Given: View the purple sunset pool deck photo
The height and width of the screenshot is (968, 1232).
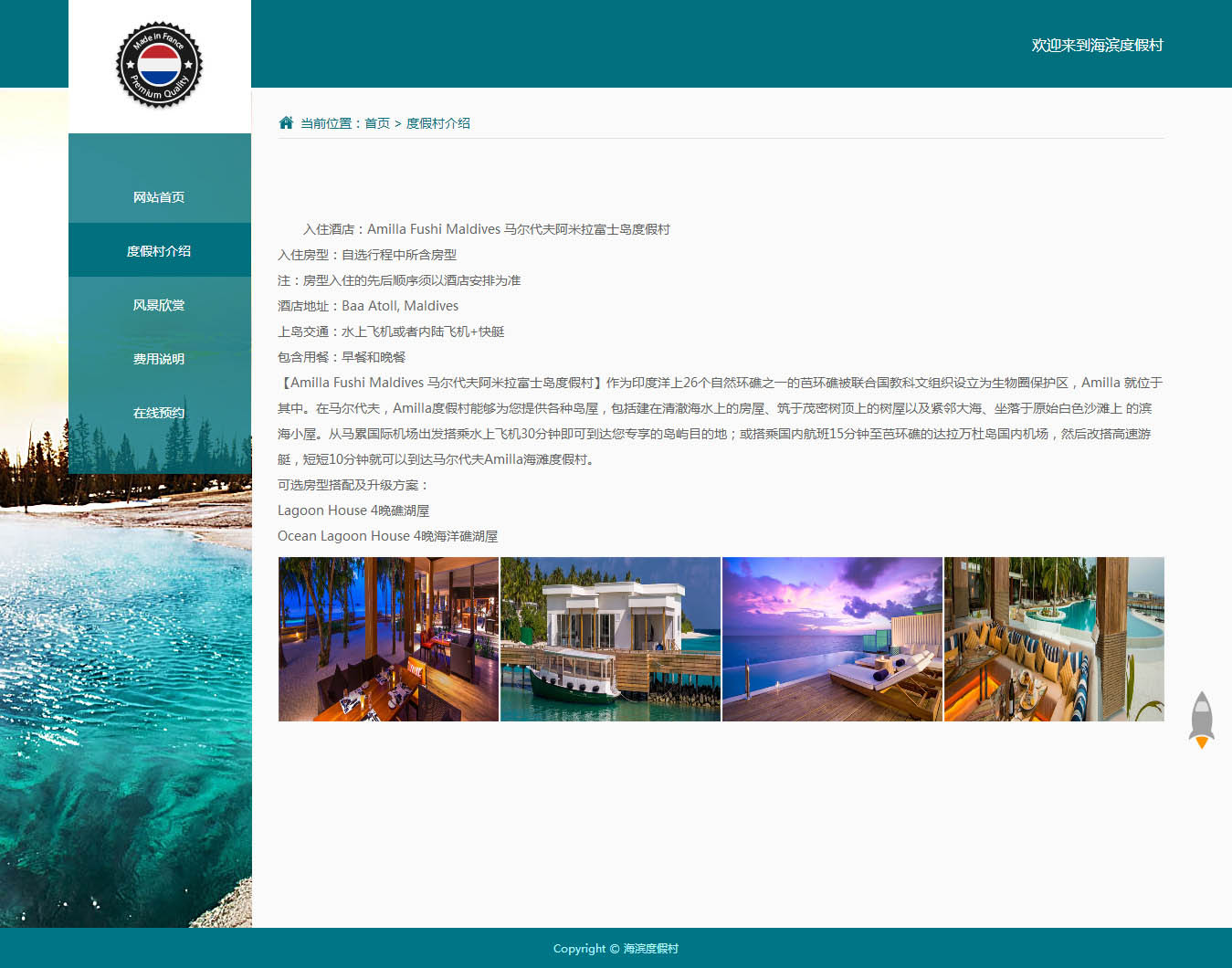Looking at the screenshot, I should (832, 639).
